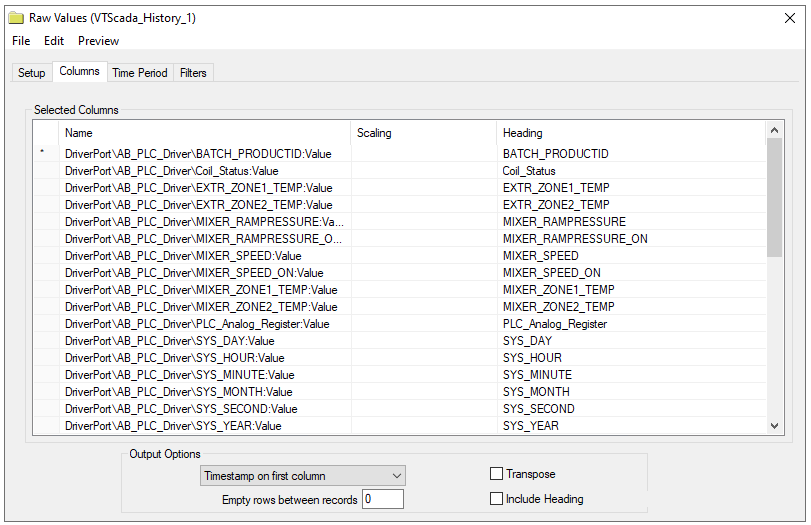Open the Preview menu

[x=98, y=41]
